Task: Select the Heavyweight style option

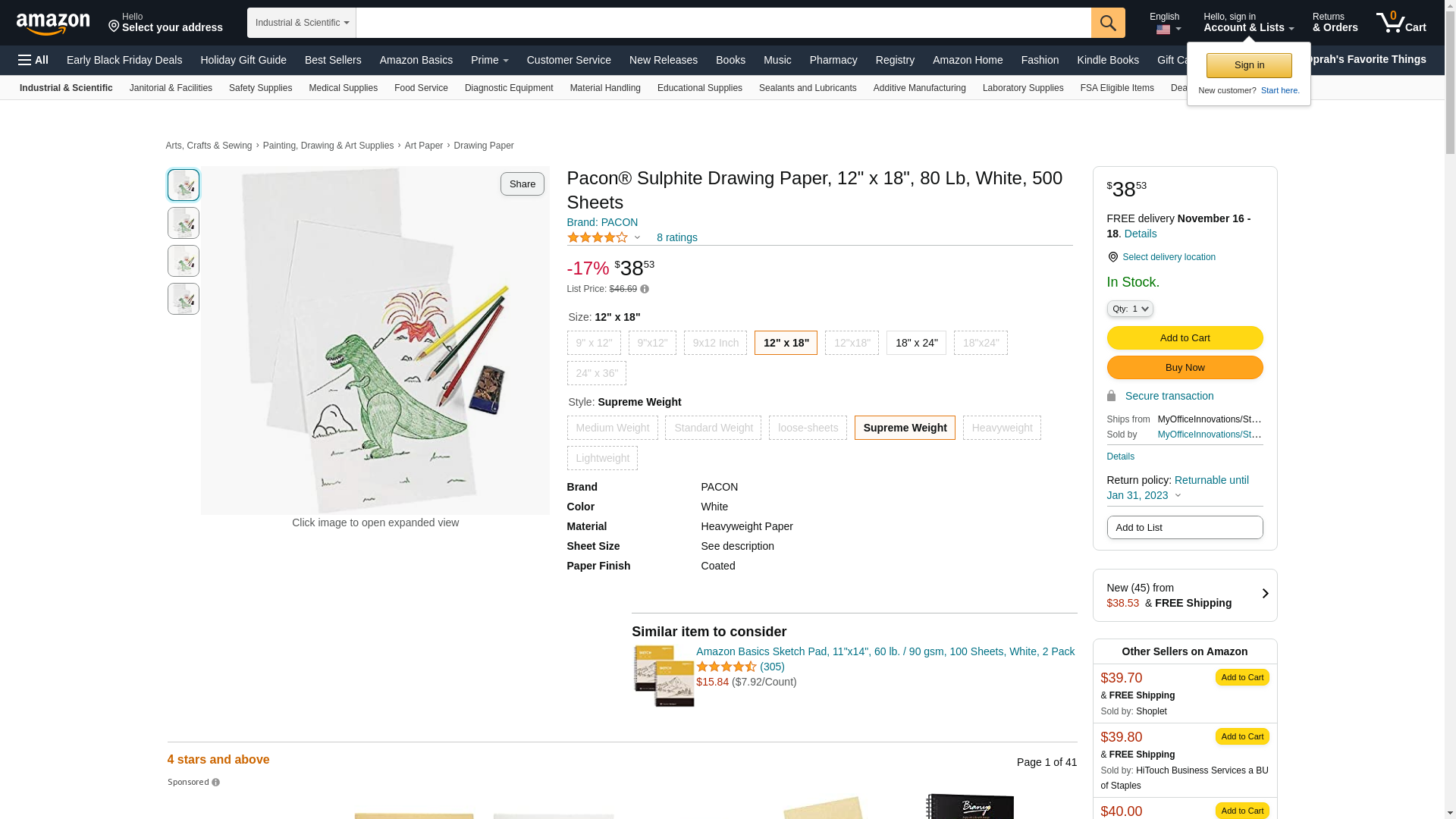Action: pos(1002,428)
